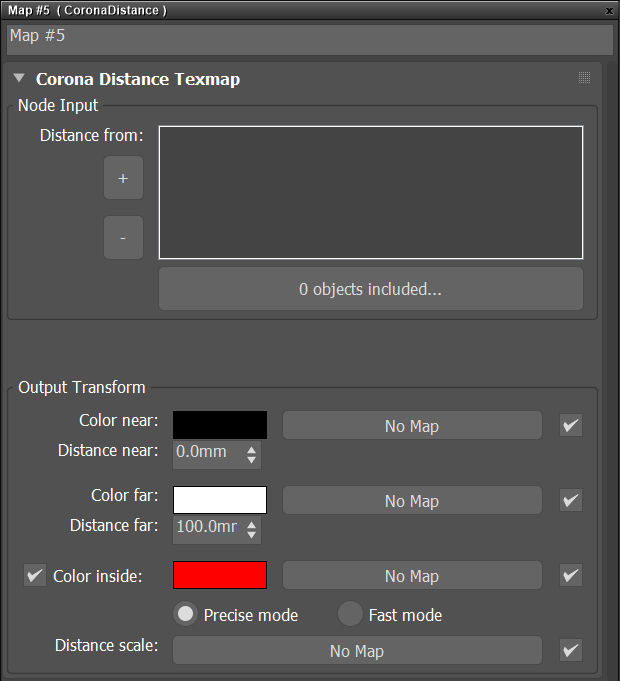
Task: Assign a map to Color near
Action: click(412, 426)
